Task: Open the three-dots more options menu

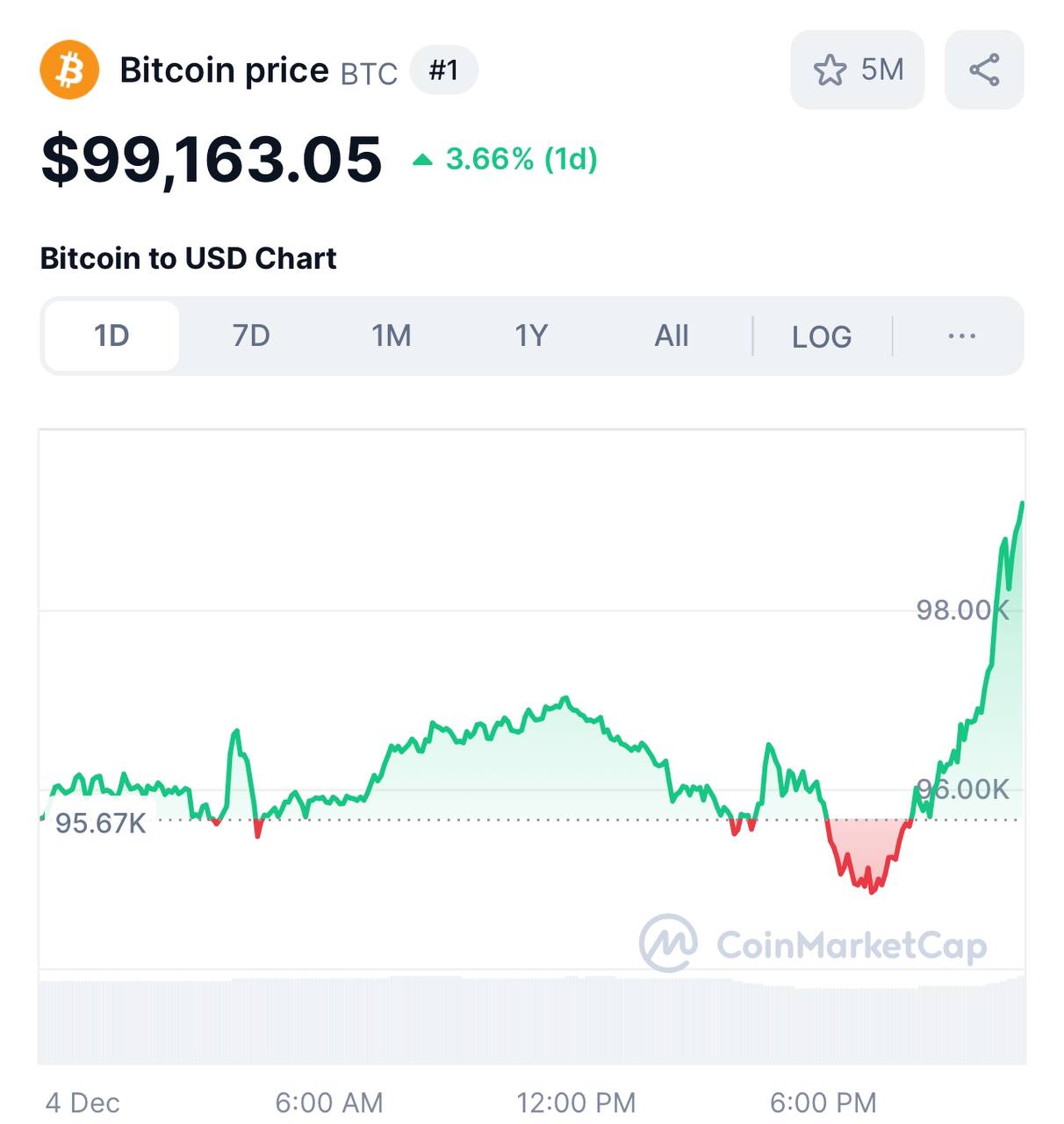Action: click(962, 336)
